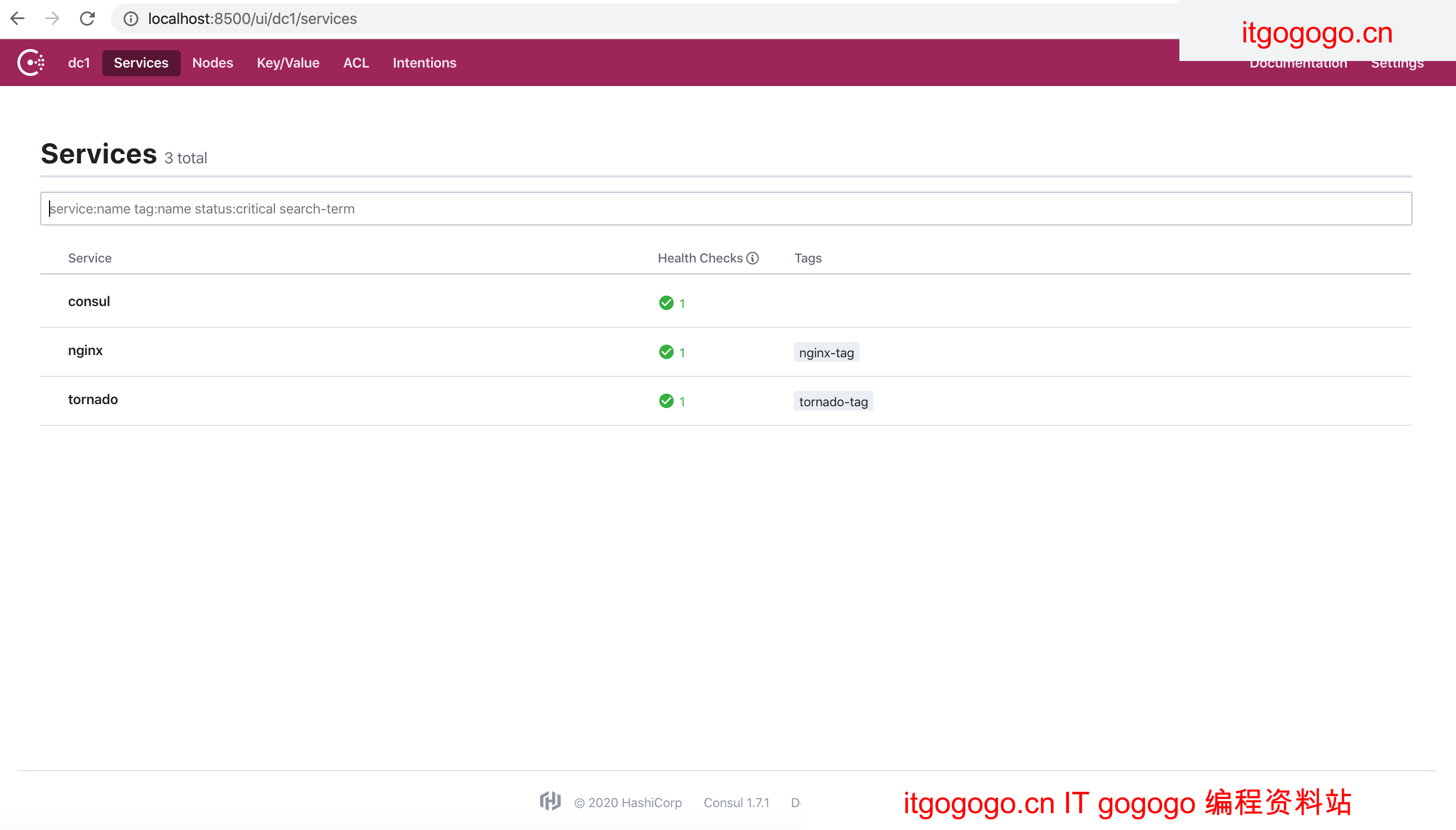Reload the page with refresh icon
This screenshot has width=1456, height=830.
[x=87, y=19]
